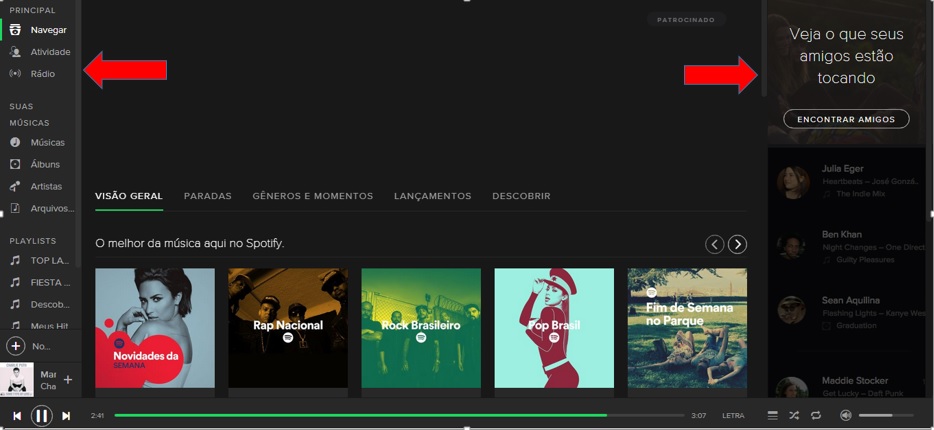Open Sean Aquilina's friend activity
The width and height of the screenshot is (934, 430).
(x=851, y=312)
